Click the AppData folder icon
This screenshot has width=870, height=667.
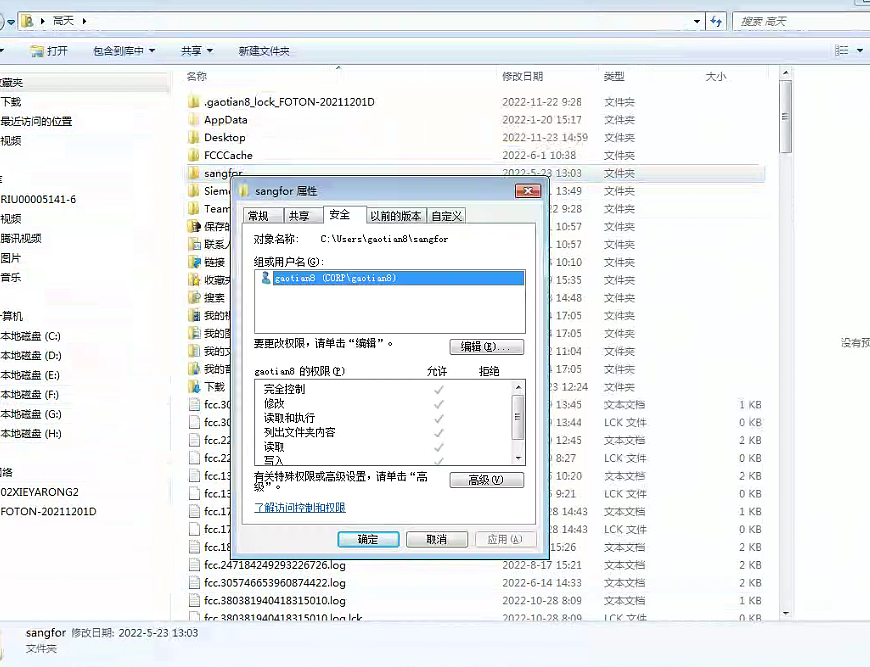(195, 120)
